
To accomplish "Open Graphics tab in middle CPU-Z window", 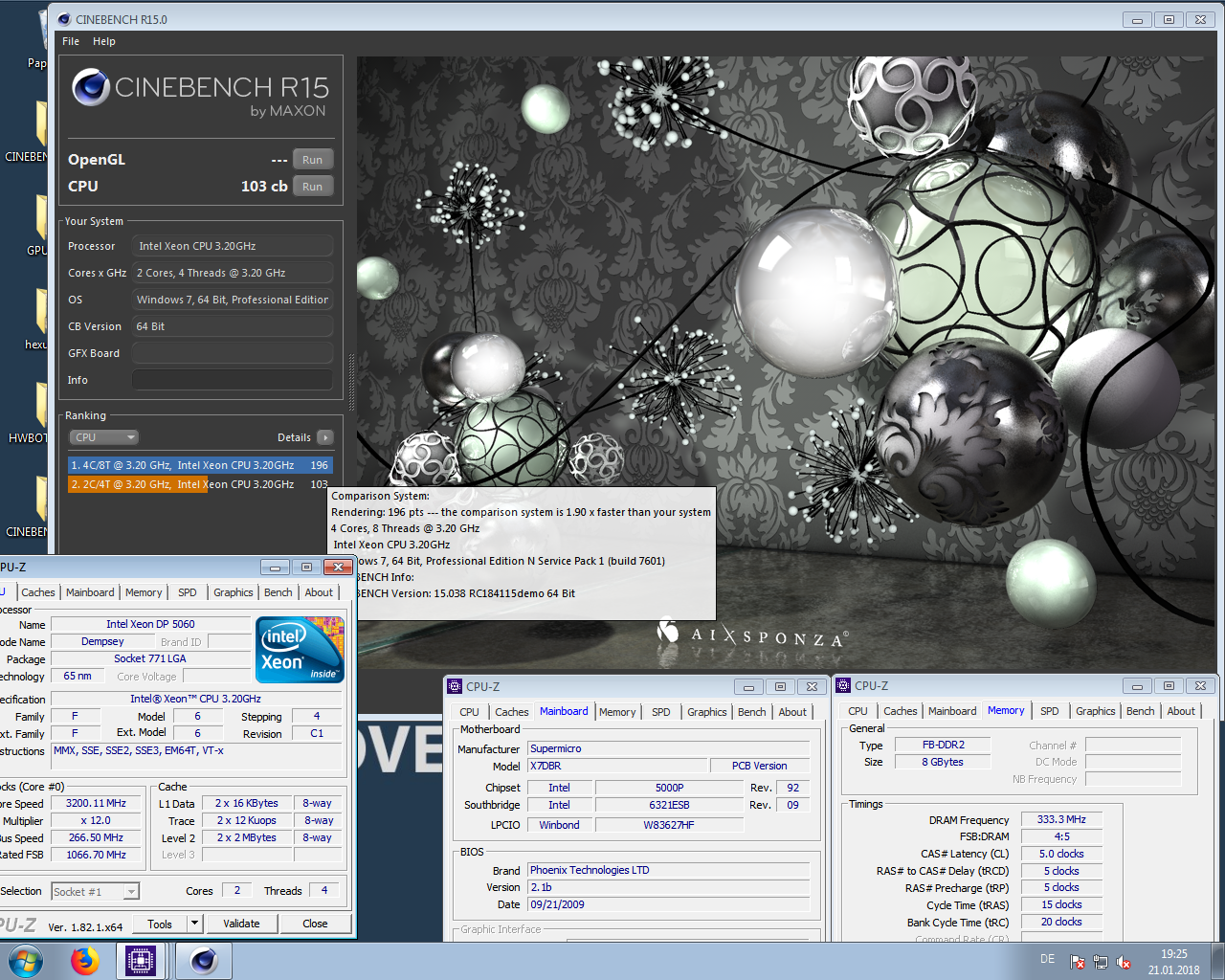I will point(707,712).
